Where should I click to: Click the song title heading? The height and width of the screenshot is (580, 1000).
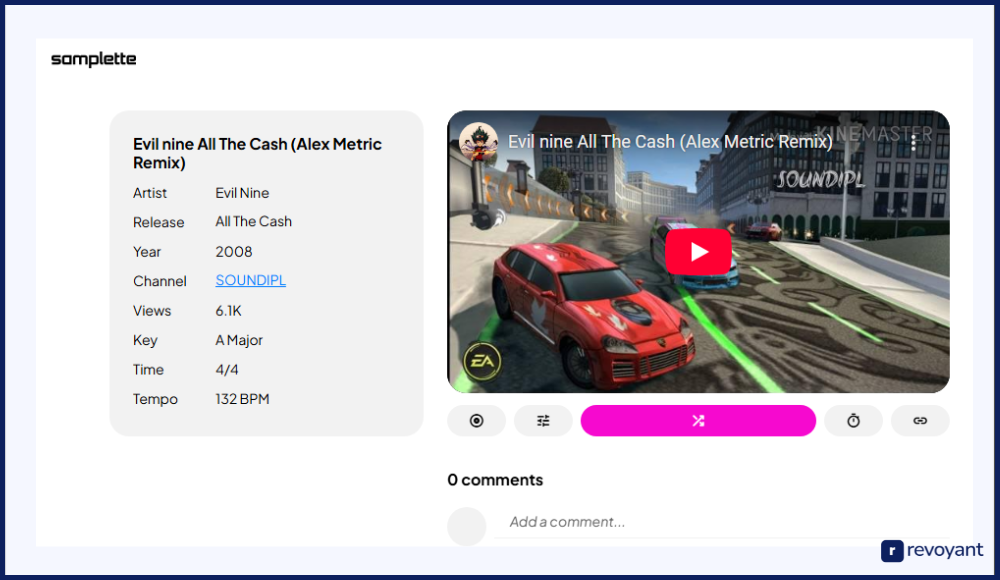(x=257, y=153)
